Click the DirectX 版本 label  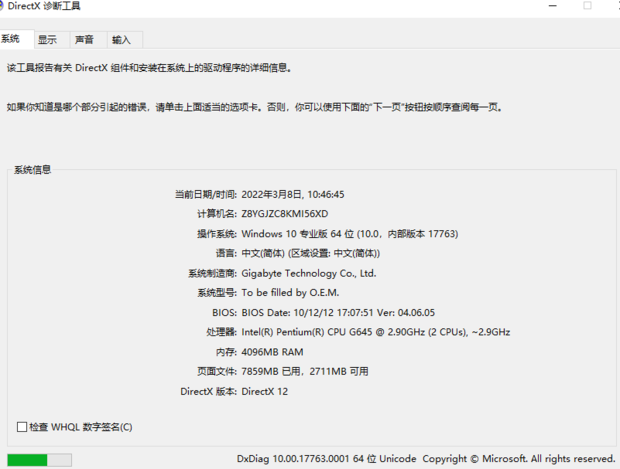(x=208, y=391)
